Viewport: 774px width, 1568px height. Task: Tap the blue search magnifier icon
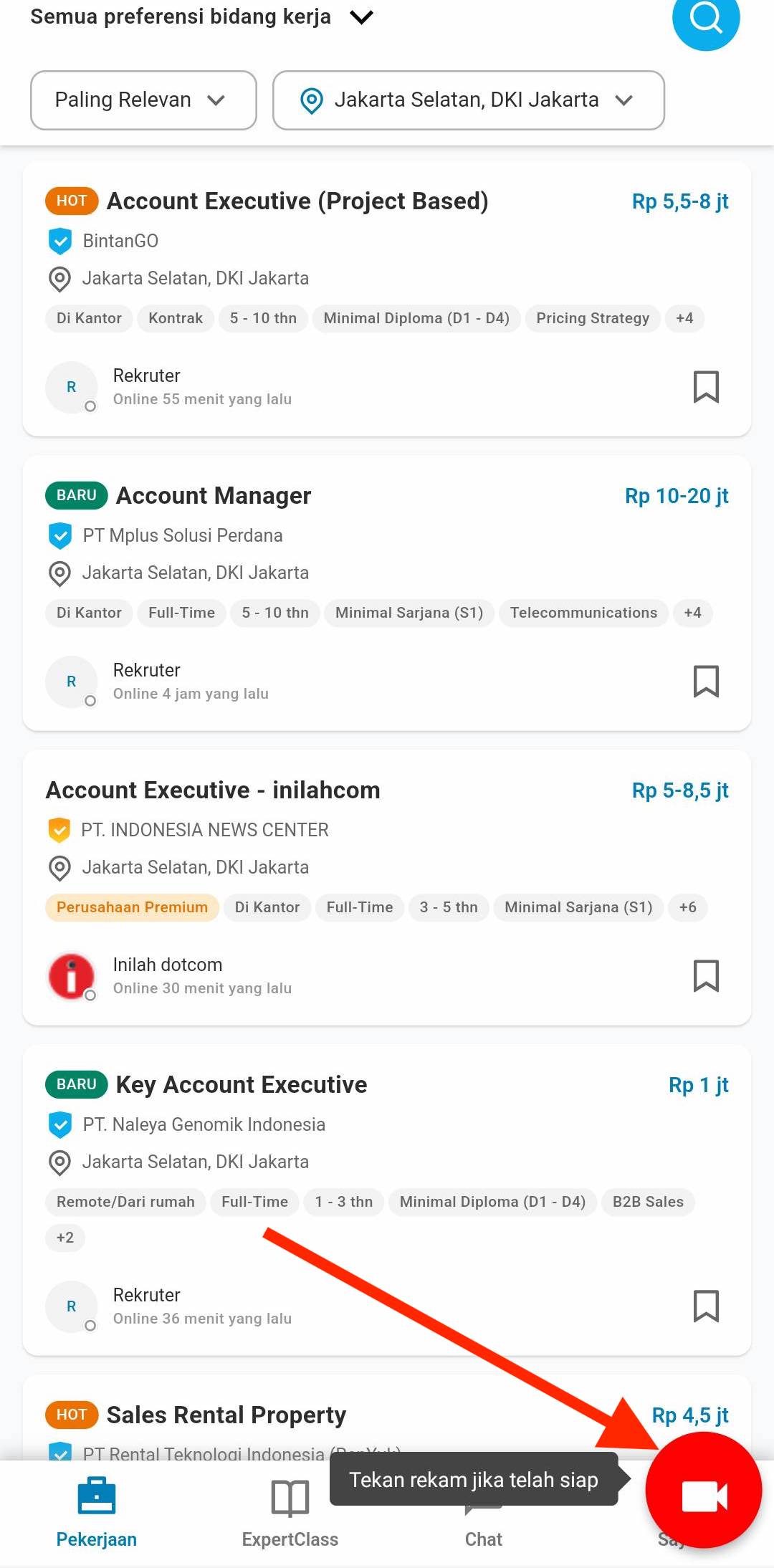click(x=706, y=17)
